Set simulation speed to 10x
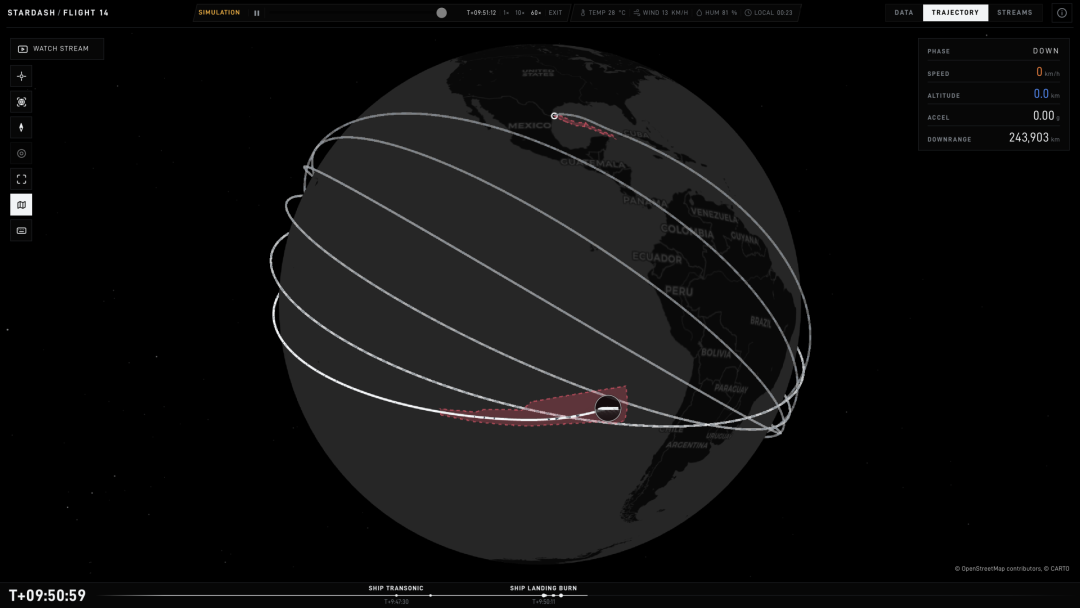The height and width of the screenshot is (608, 1080). click(520, 13)
